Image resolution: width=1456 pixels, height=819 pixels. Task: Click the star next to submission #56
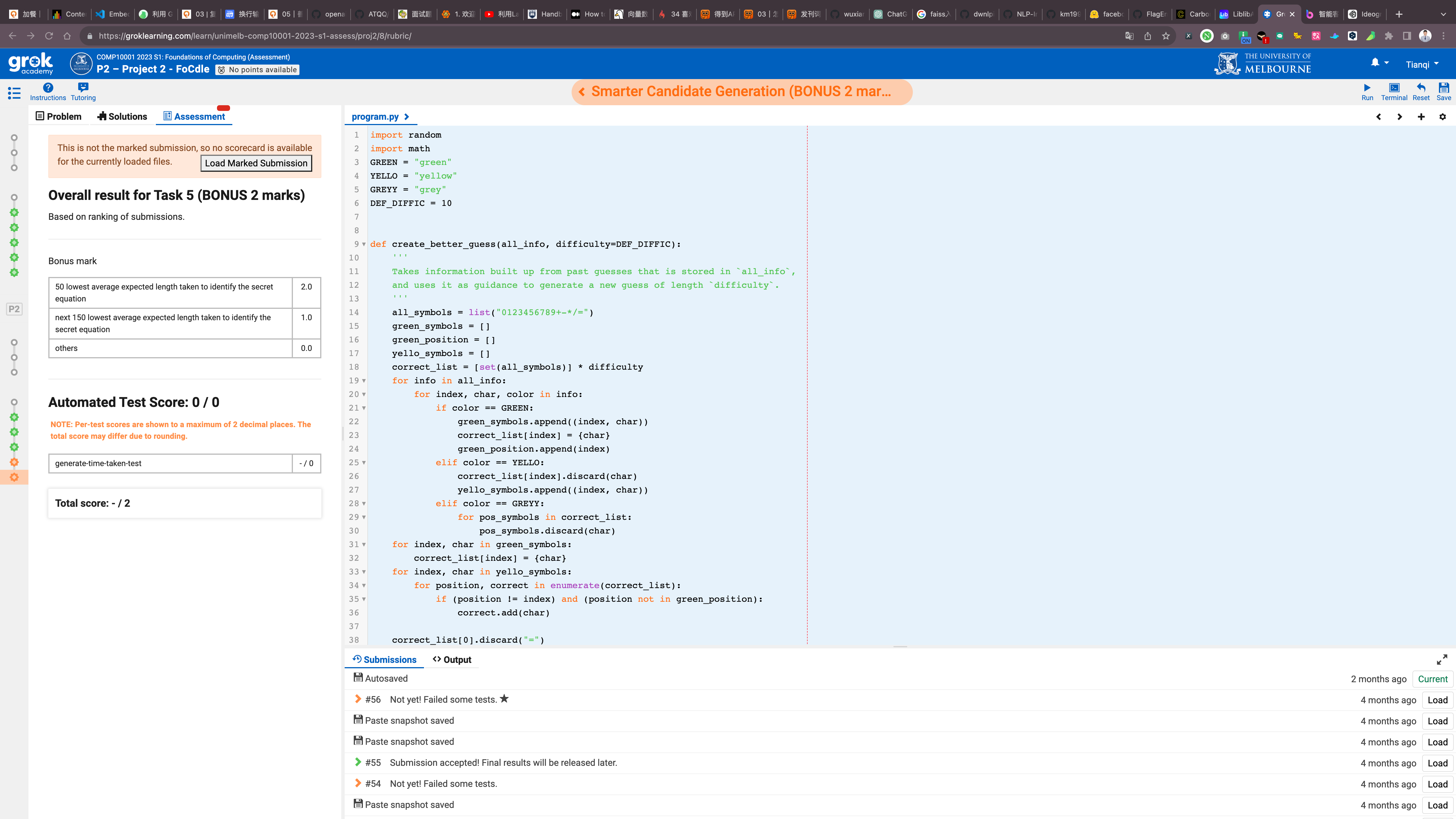click(504, 699)
